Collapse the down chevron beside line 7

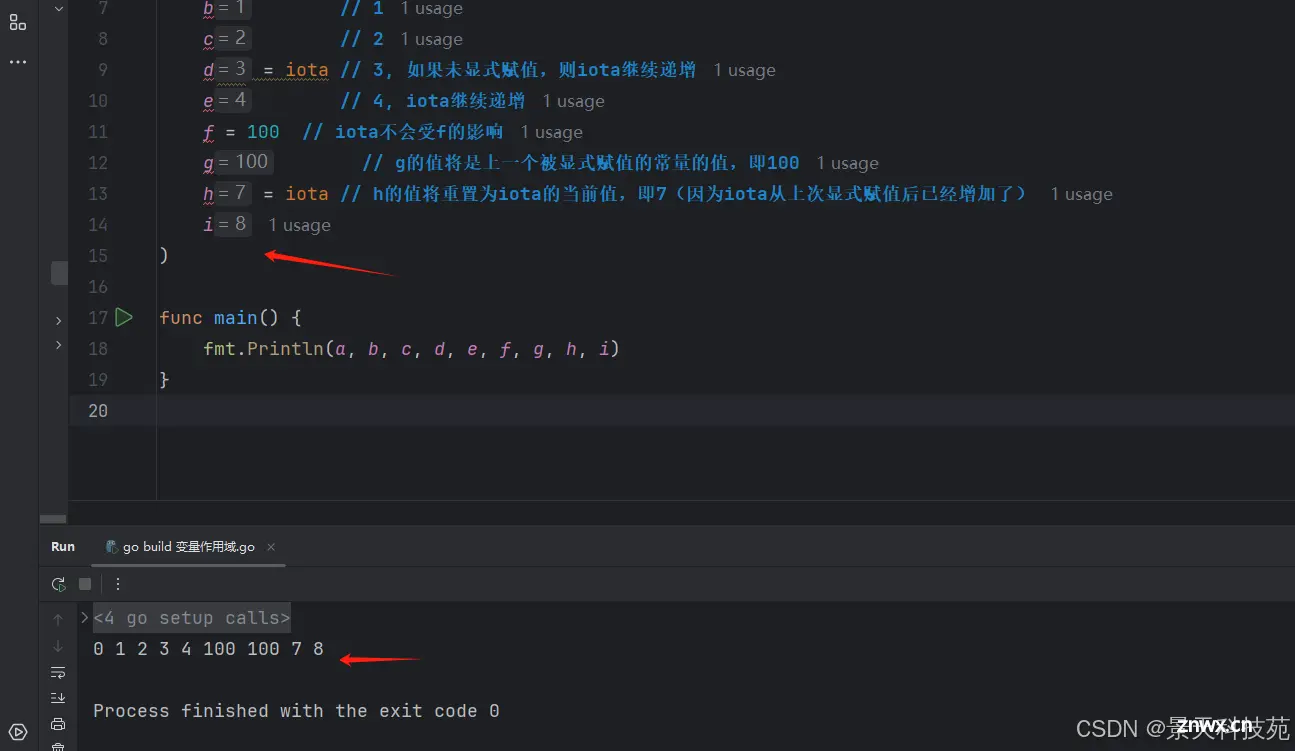coord(58,8)
